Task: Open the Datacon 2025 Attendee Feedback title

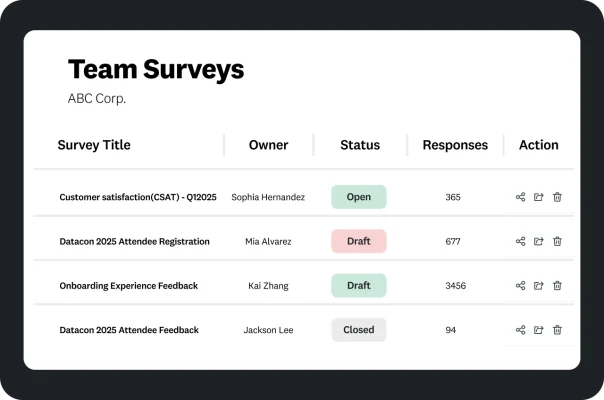Action: 129,330
